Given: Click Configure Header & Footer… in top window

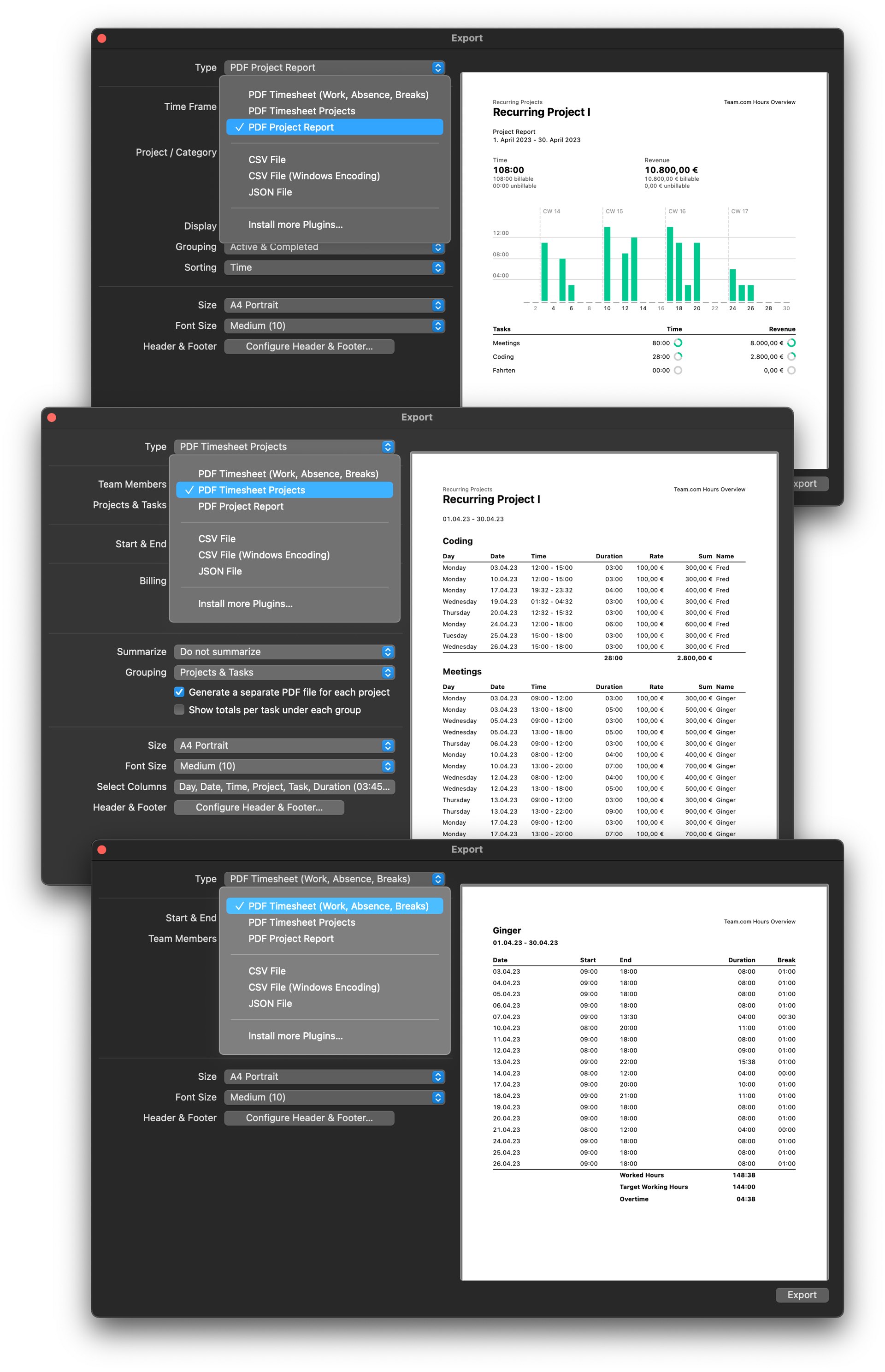Looking at the screenshot, I should tap(309, 347).
